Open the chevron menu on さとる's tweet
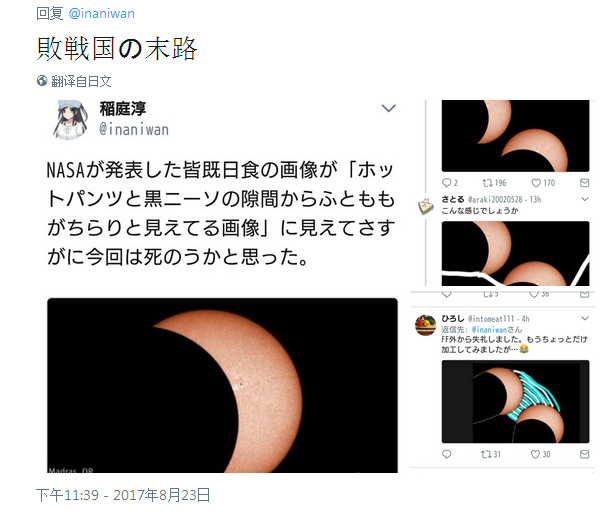Viewport: 612px width, 514px height. point(585,199)
